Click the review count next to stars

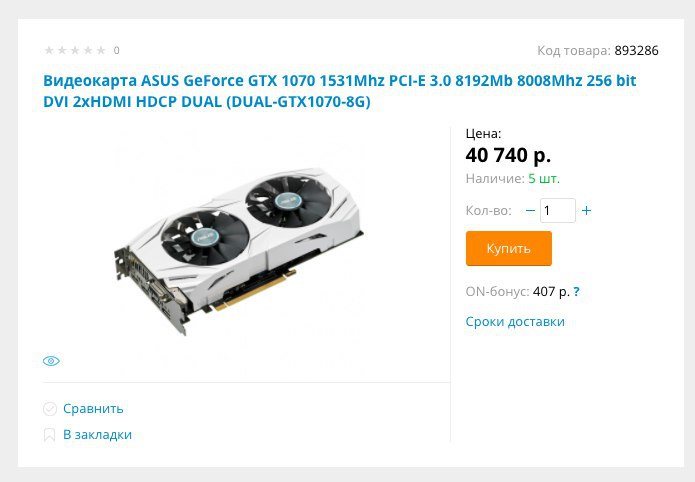(x=117, y=50)
